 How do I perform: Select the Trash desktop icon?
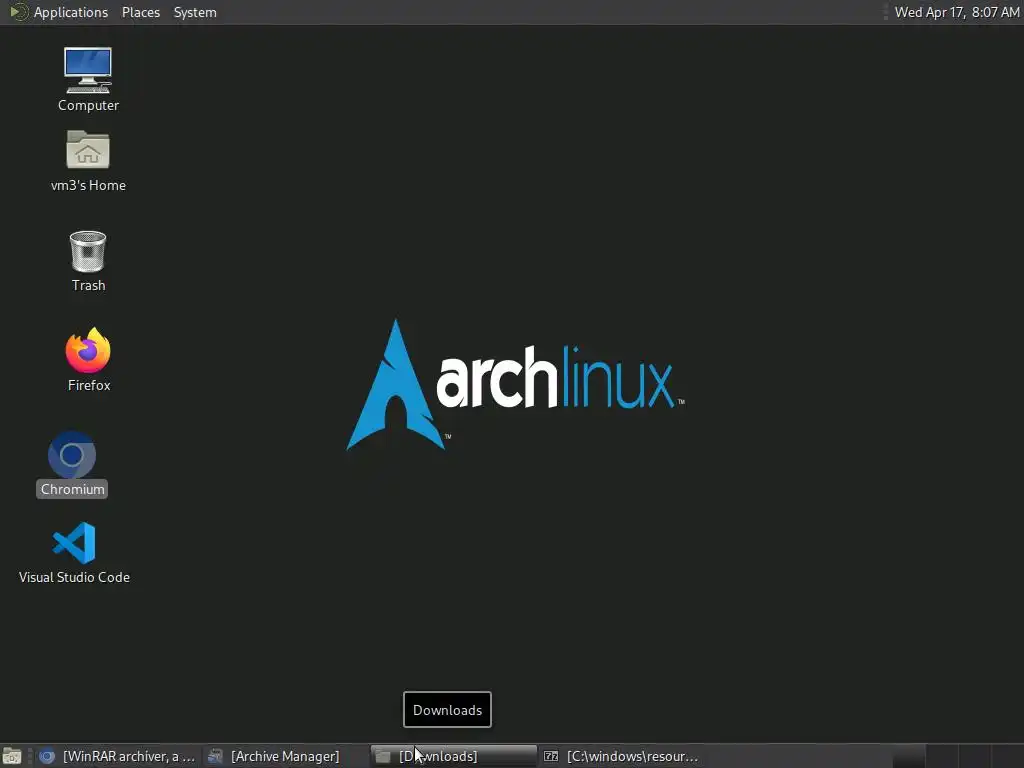(88, 251)
